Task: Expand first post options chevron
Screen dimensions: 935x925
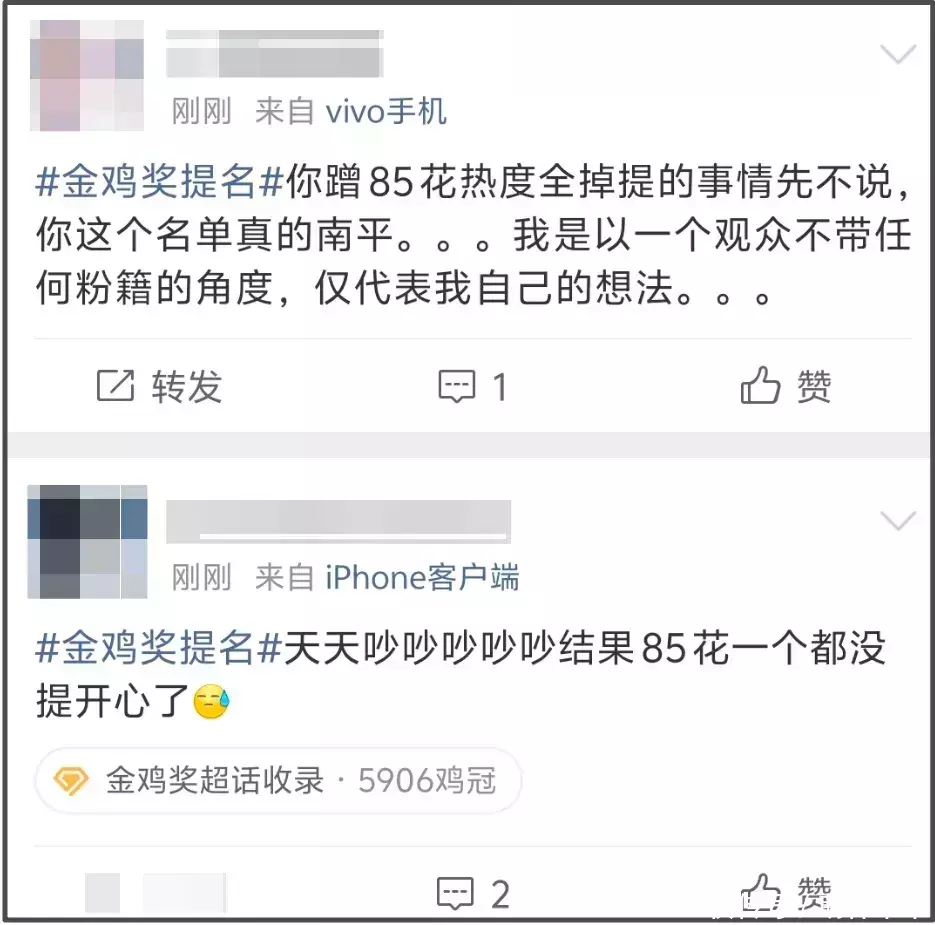Action: click(x=898, y=54)
